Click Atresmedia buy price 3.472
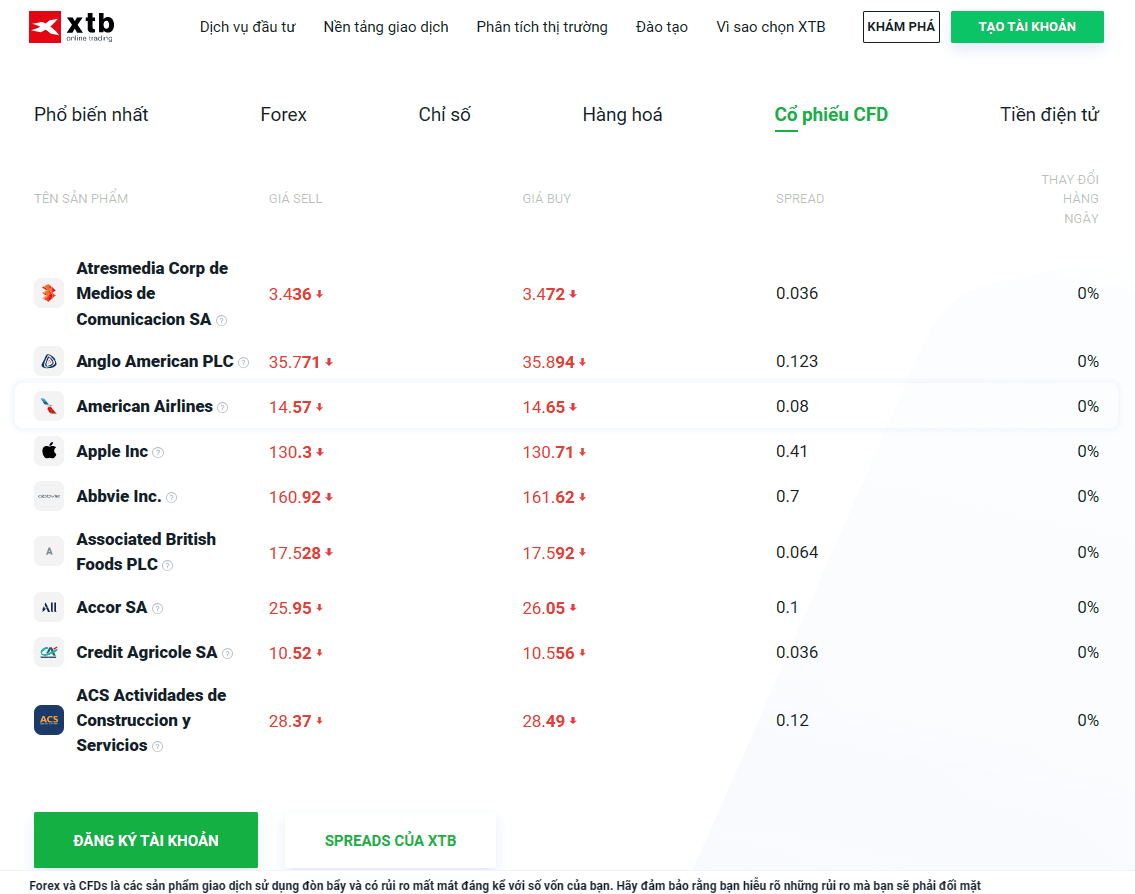1135x894 pixels. (544, 294)
